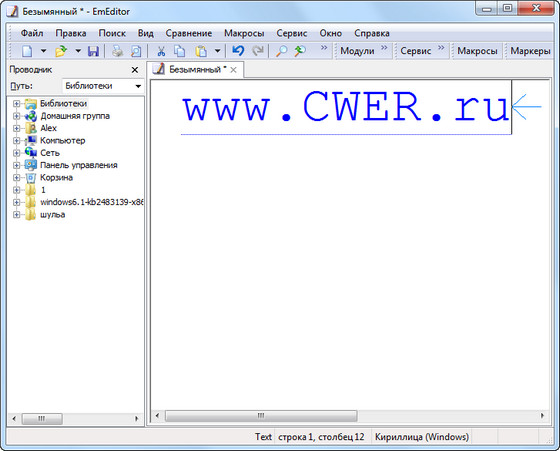Expand the Домашняя группа node

tap(16, 116)
